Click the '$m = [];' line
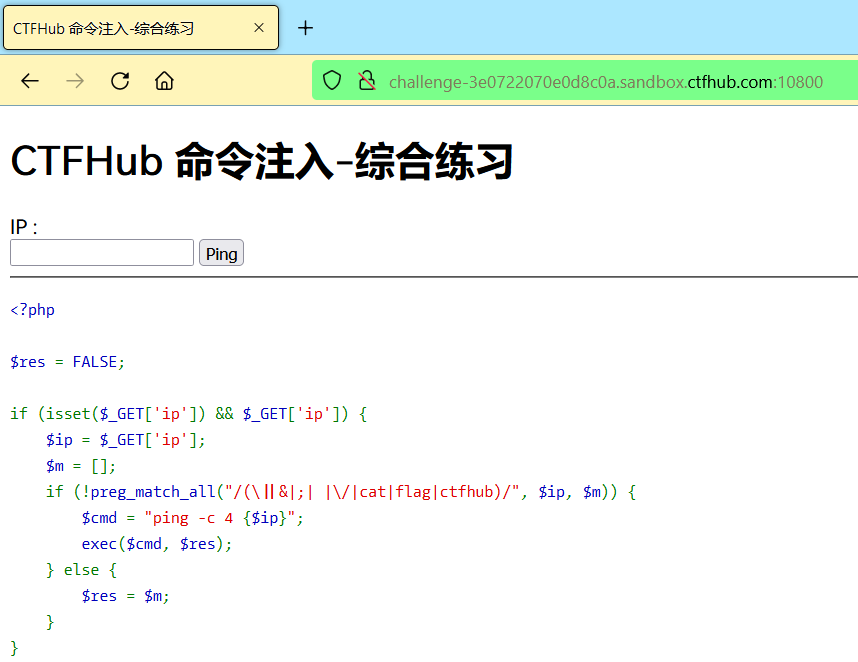 (81, 466)
